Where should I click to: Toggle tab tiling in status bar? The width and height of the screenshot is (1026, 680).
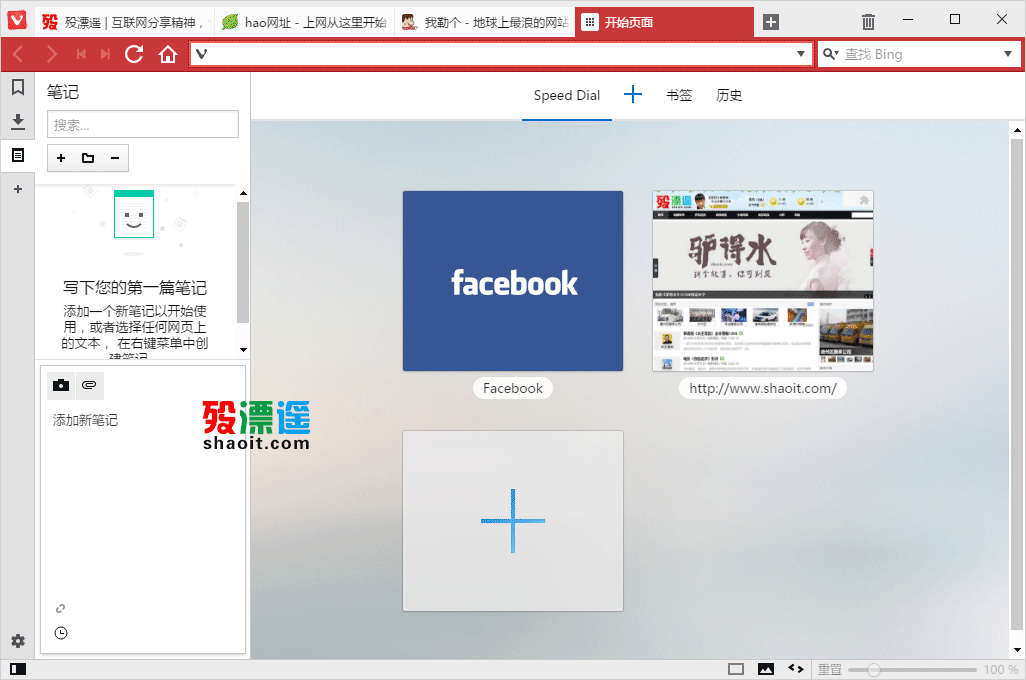click(736, 669)
